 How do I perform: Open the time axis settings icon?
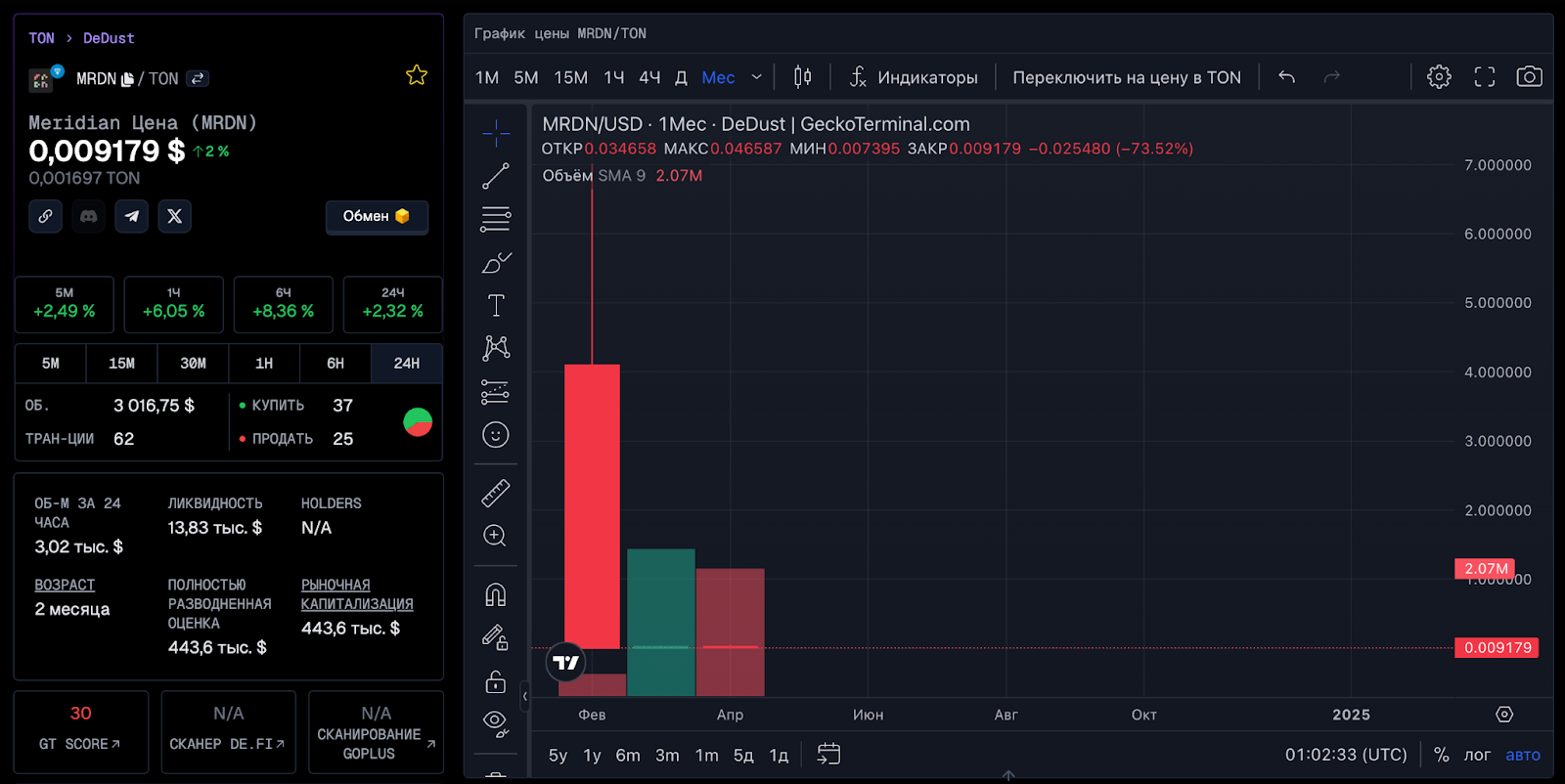1504,715
